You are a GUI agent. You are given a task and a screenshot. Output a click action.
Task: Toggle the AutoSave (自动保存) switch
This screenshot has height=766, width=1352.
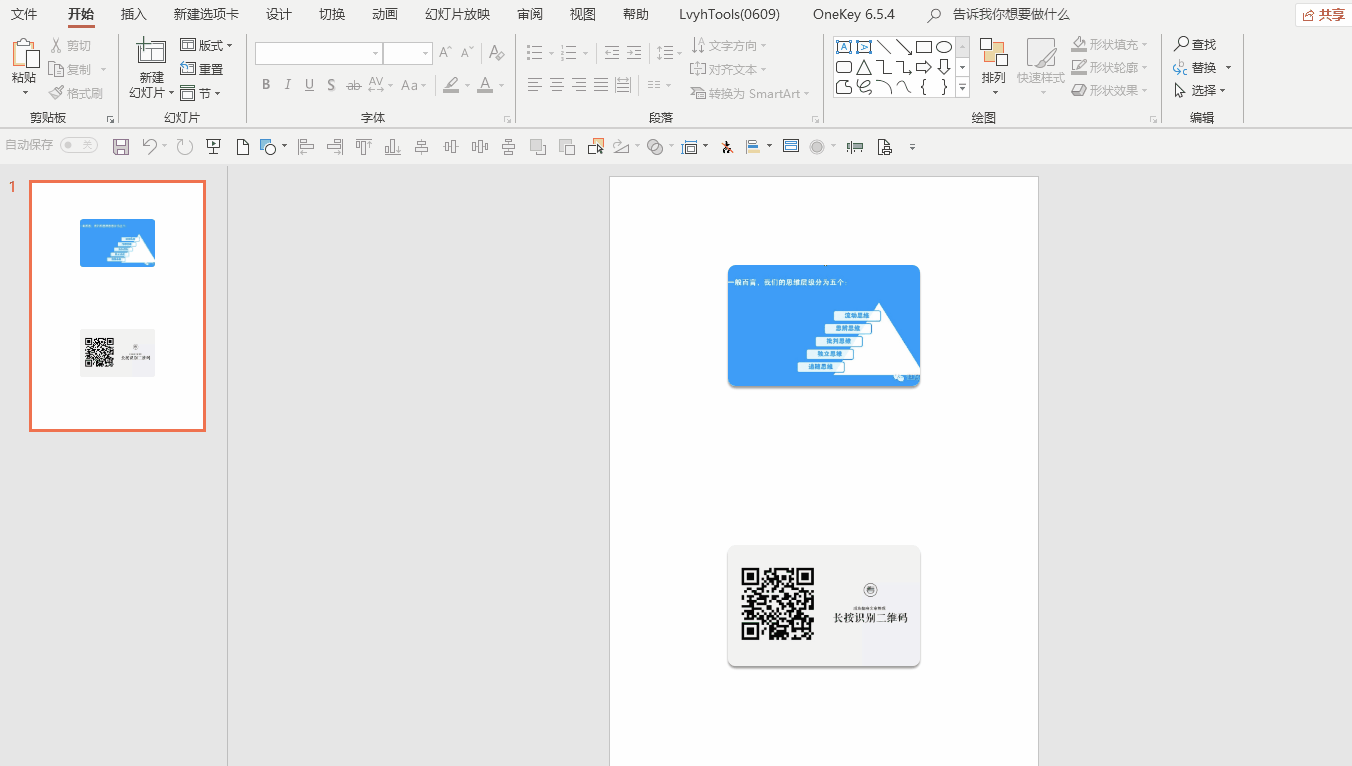[x=79, y=145]
